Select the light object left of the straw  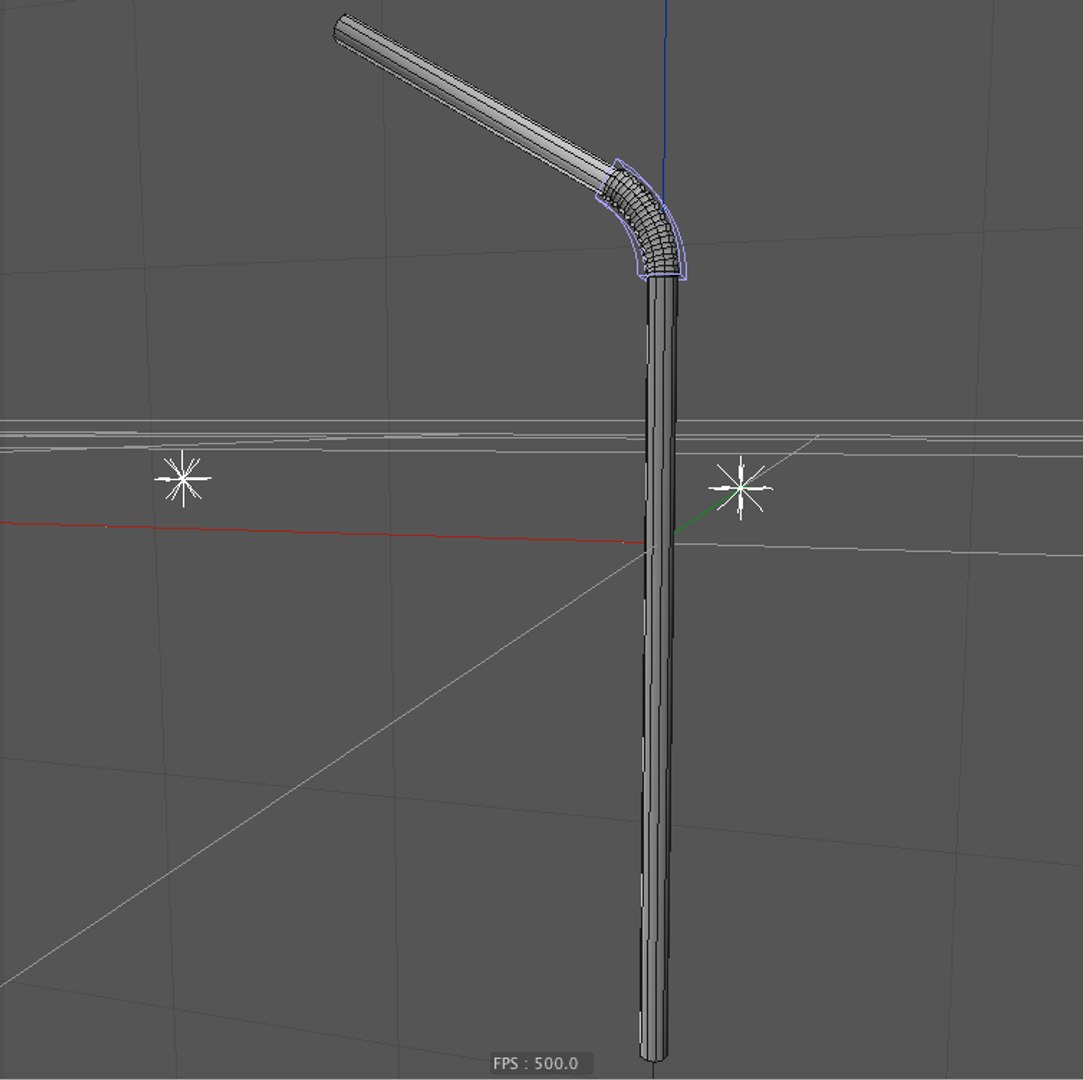182,479
